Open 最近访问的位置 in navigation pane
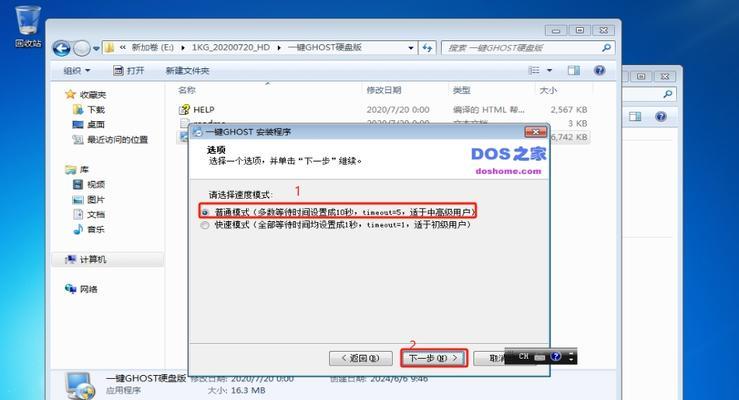Screen dimensions: 739x400 point(110,139)
